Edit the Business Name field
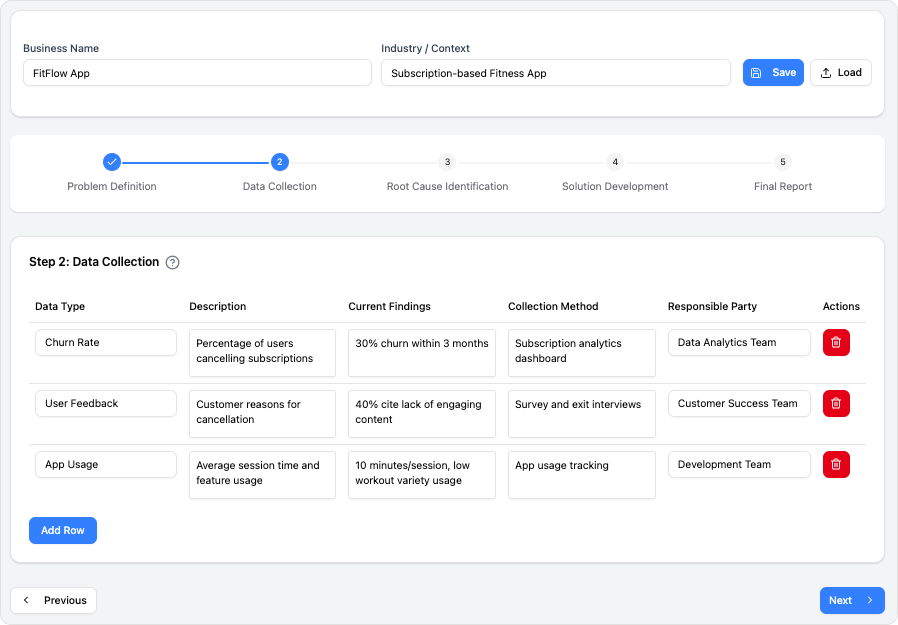The image size is (898, 625). (197, 73)
